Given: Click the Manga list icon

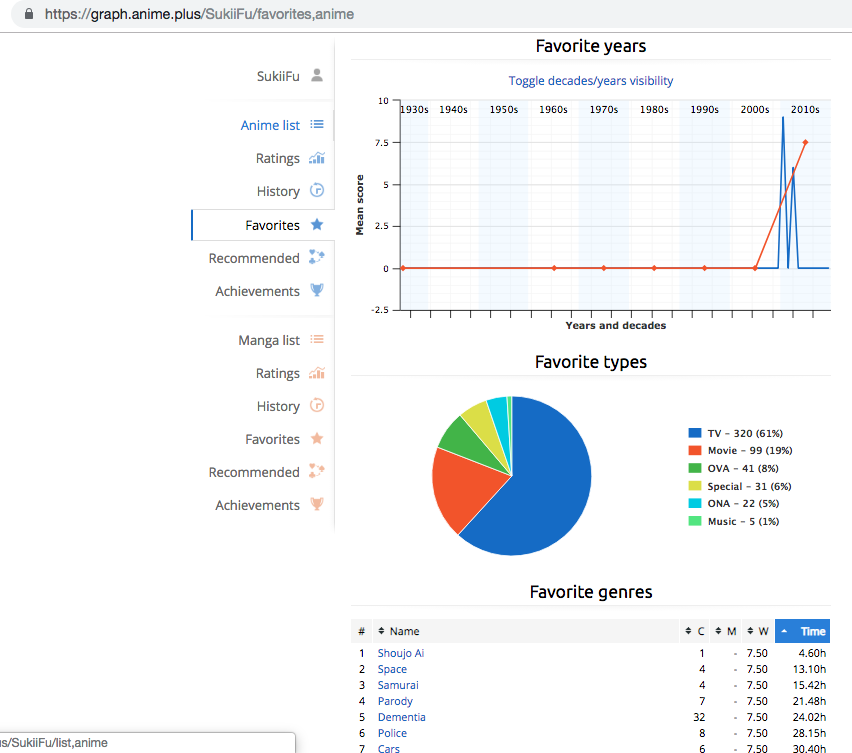Looking at the screenshot, I should 317,340.
